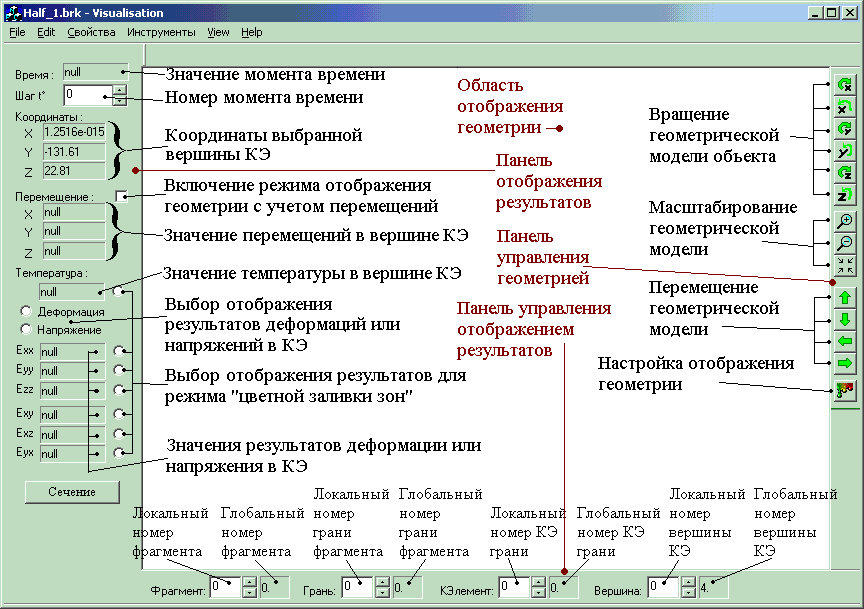Viewport: 864px width, 609px height.
Task: Rotate model counter-clockwise around Y axis
Action: [844, 151]
